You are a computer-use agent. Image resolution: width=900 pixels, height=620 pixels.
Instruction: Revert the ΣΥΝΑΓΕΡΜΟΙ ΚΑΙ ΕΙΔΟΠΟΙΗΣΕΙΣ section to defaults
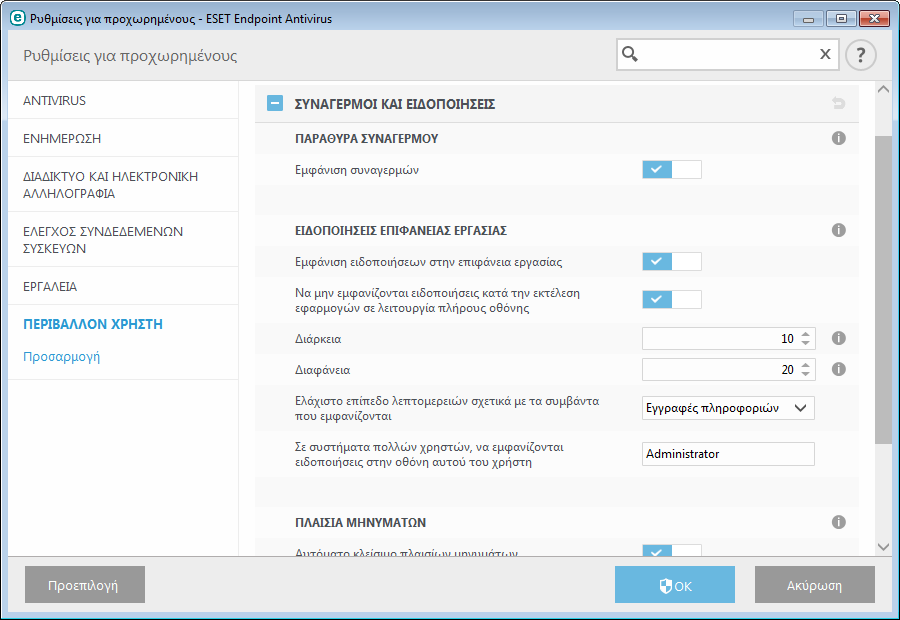838,103
